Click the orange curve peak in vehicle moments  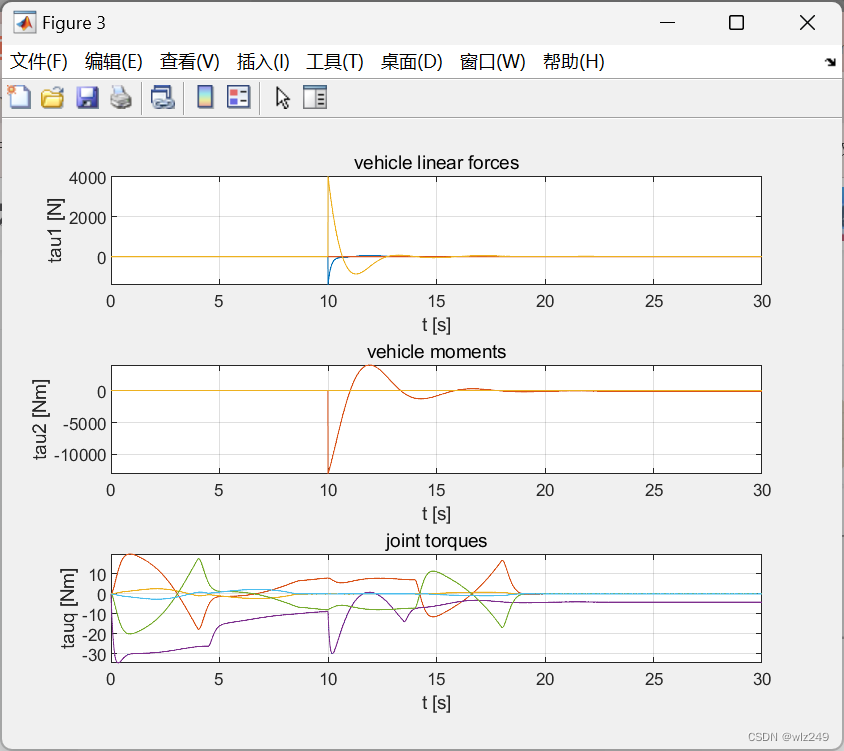(370, 366)
